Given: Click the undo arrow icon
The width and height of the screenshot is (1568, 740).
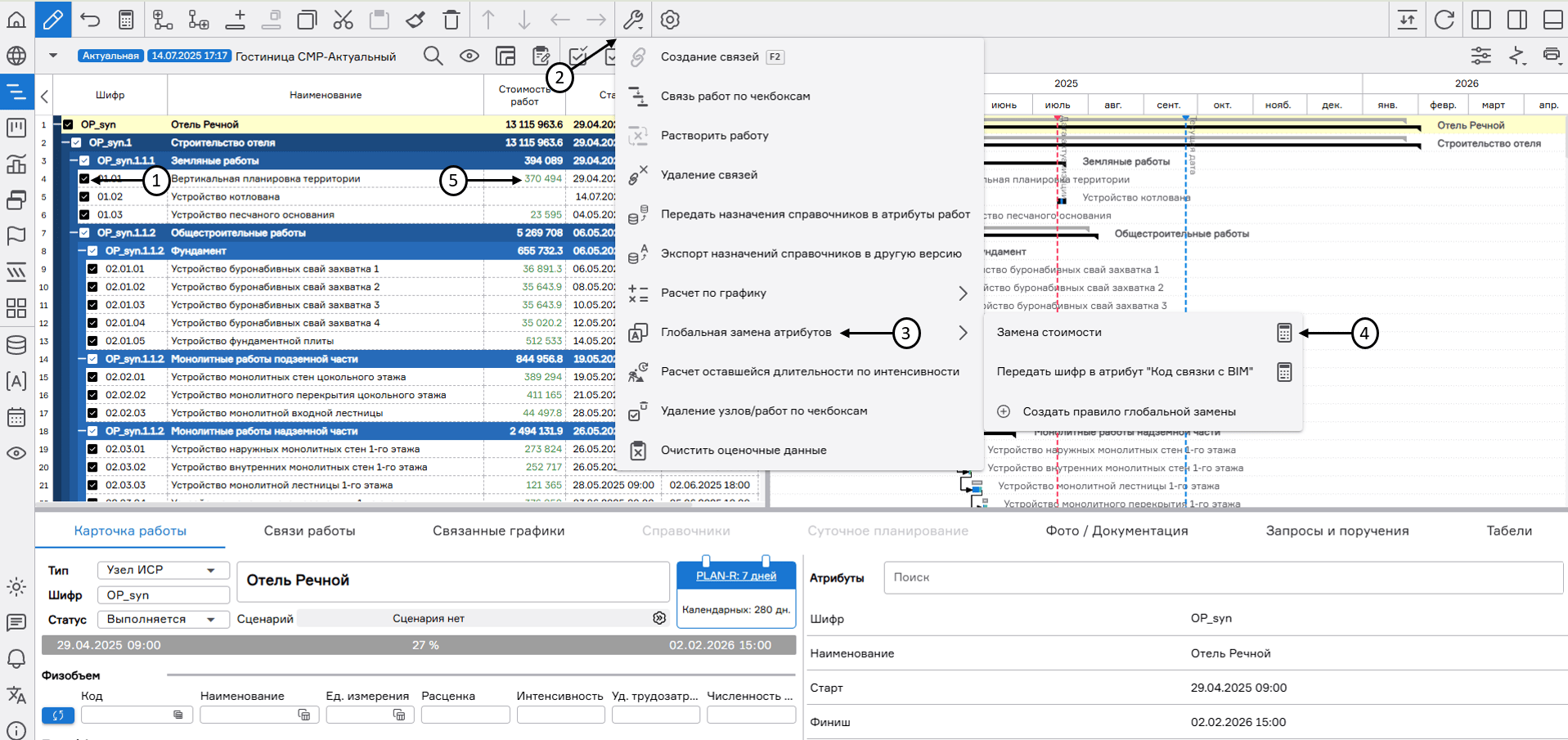Looking at the screenshot, I should coord(90,20).
